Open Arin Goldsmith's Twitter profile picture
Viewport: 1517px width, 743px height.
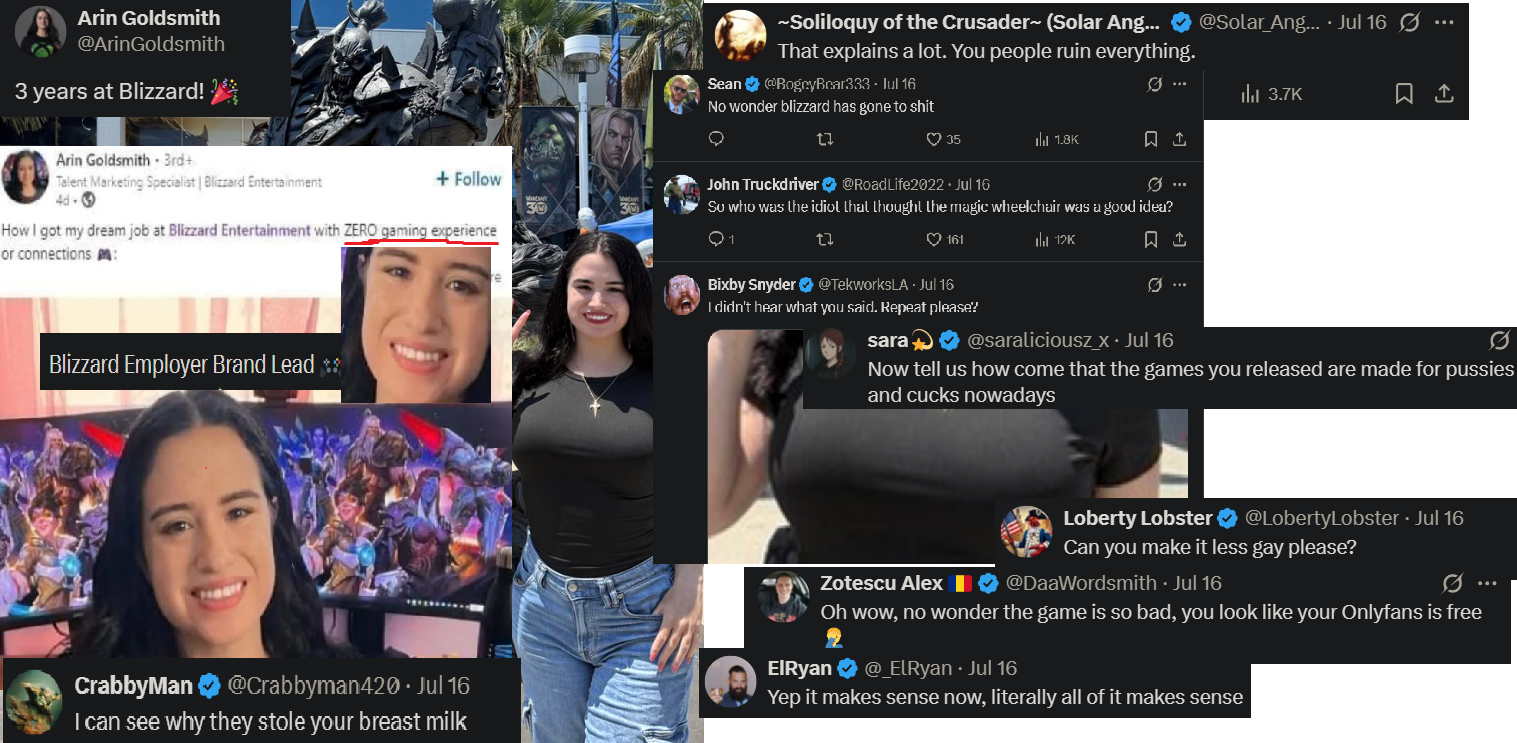point(39,31)
